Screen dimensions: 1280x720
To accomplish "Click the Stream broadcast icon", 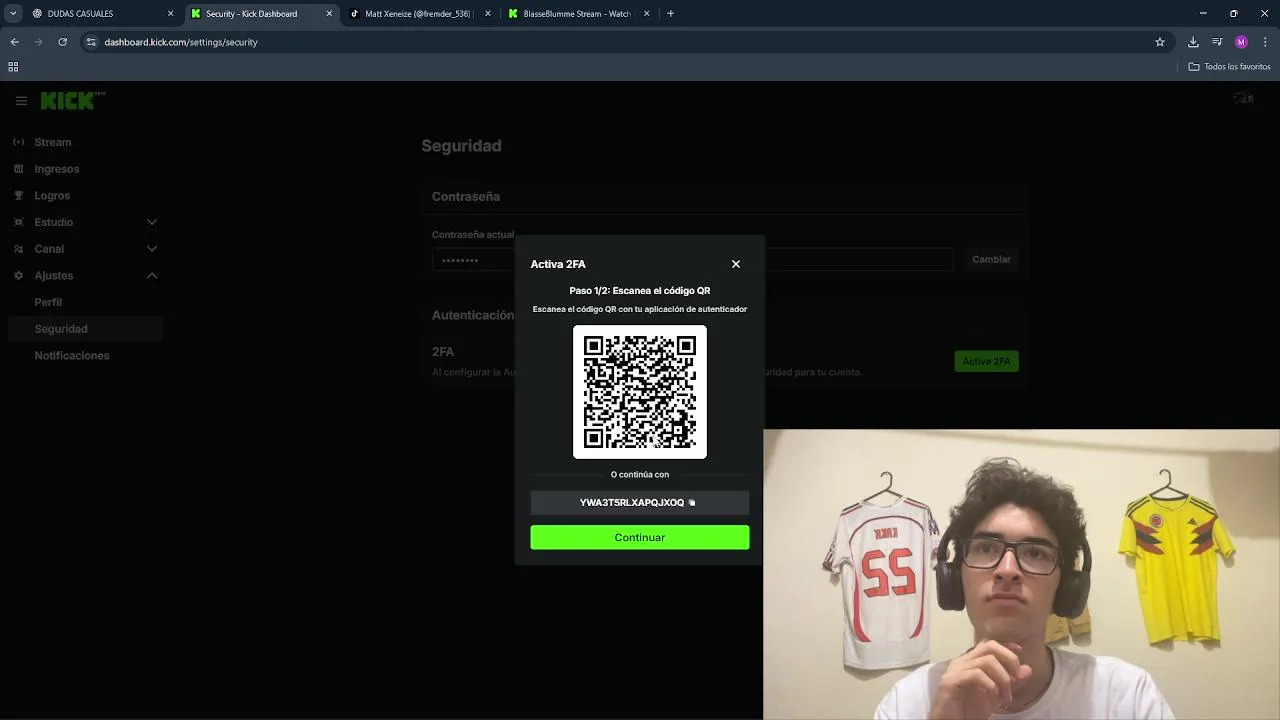I will [x=18, y=142].
